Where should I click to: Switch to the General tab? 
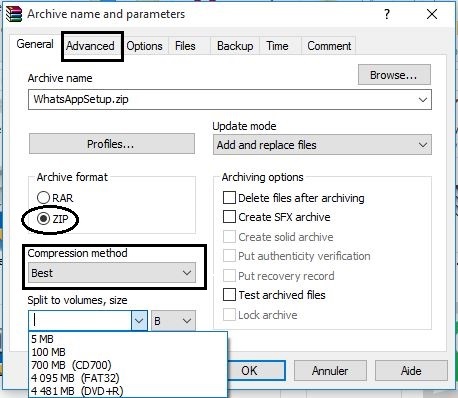pos(35,44)
